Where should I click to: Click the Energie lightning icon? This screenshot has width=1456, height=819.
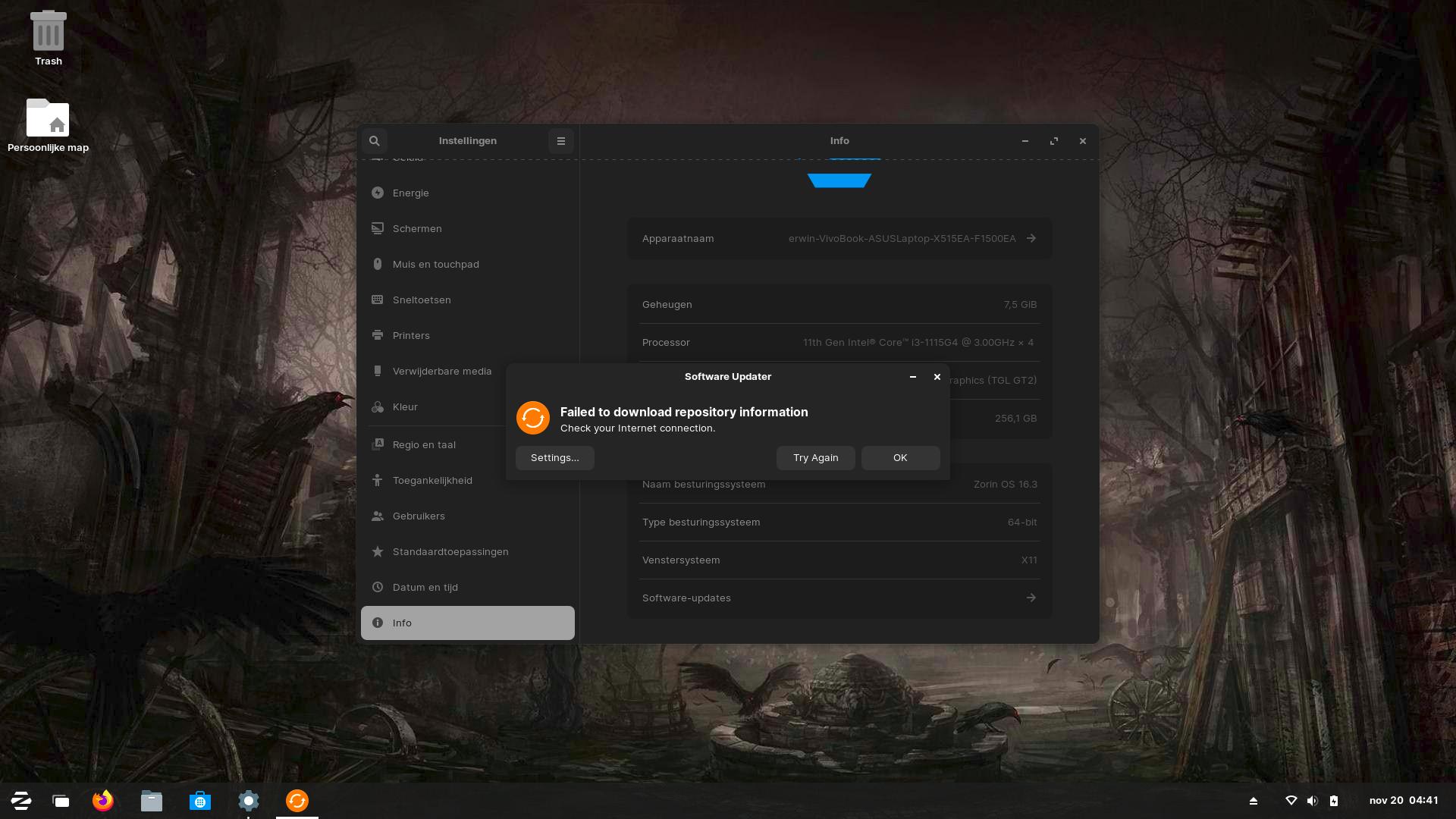tap(378, 193)
